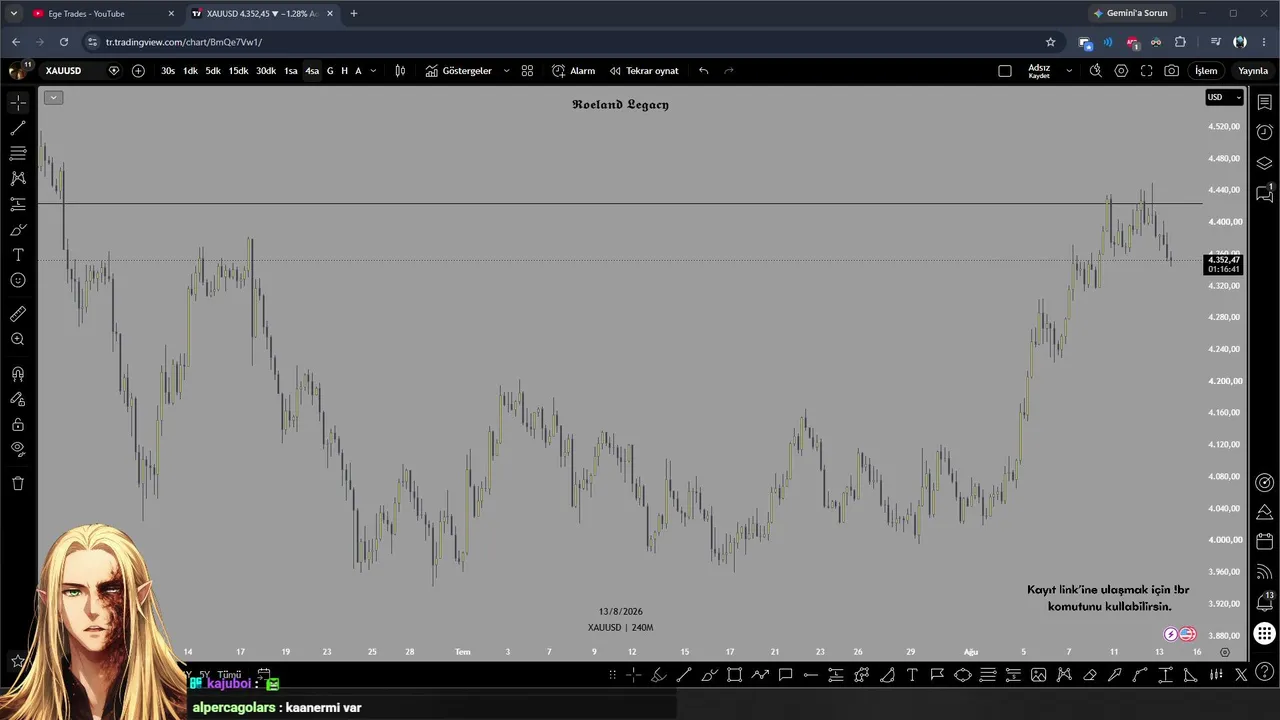The width and height of the screenshot is (1280, 720).
Task: Take a chart snapshot with camera icon
Action: (1172, 71)
